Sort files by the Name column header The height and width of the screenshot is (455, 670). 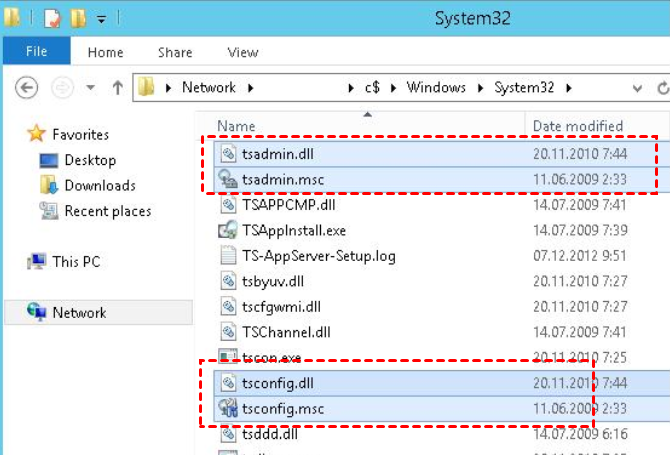[x=237, y=126]
